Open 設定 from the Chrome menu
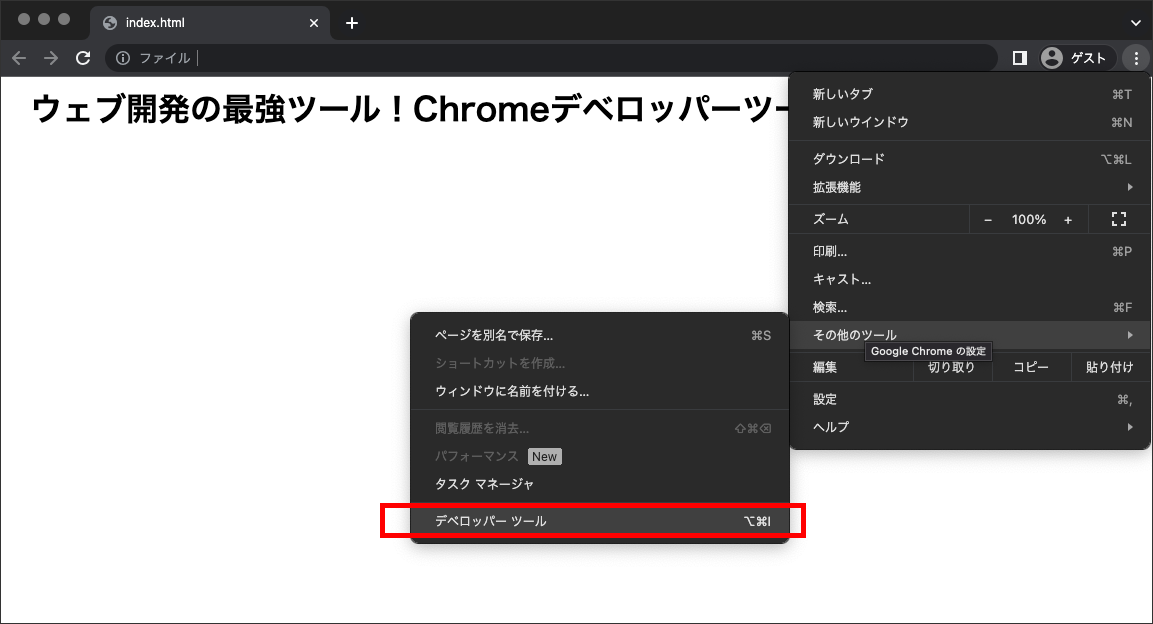1153x624 pixels. [970, 399]
